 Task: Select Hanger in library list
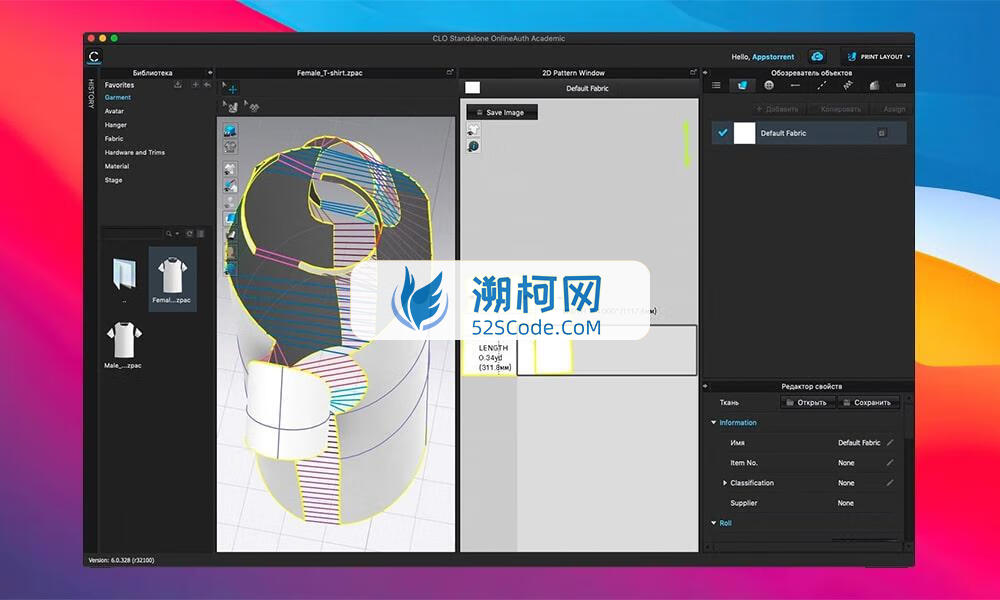tap(115, 125)
